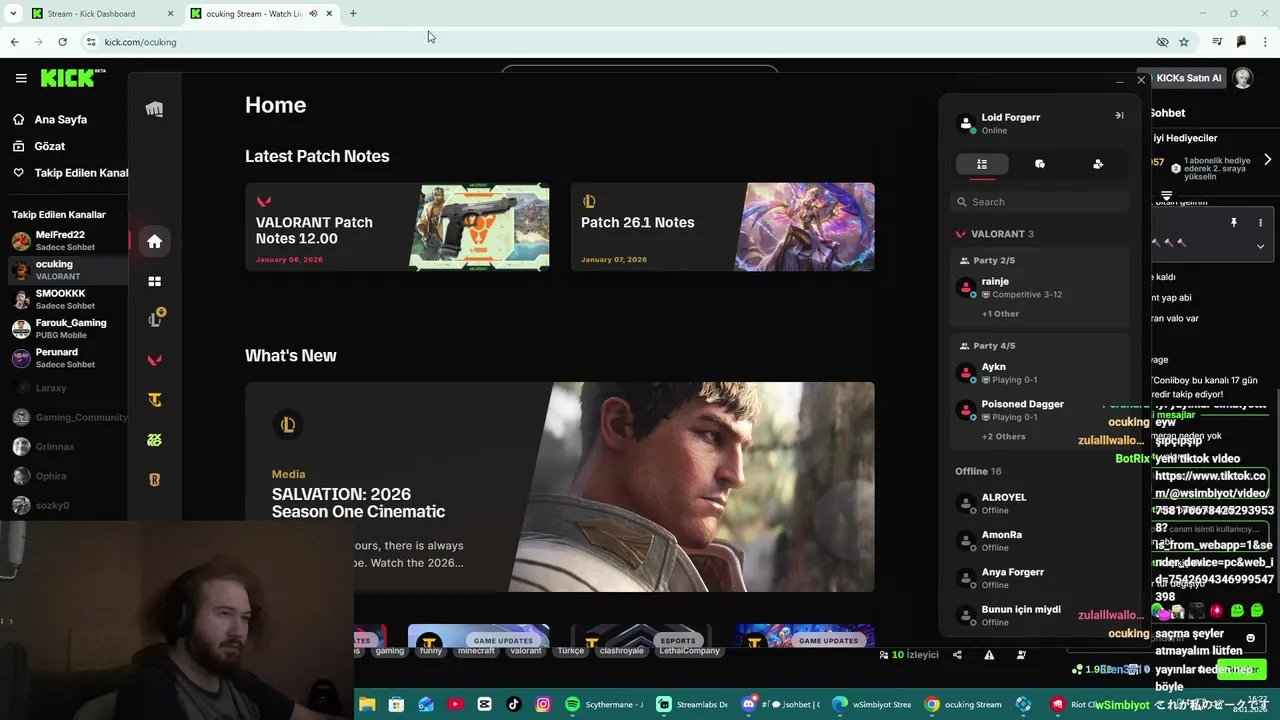Expand pinned message down chevron
Screen dimensions: 1280x720
click(x=1260, y=246)
